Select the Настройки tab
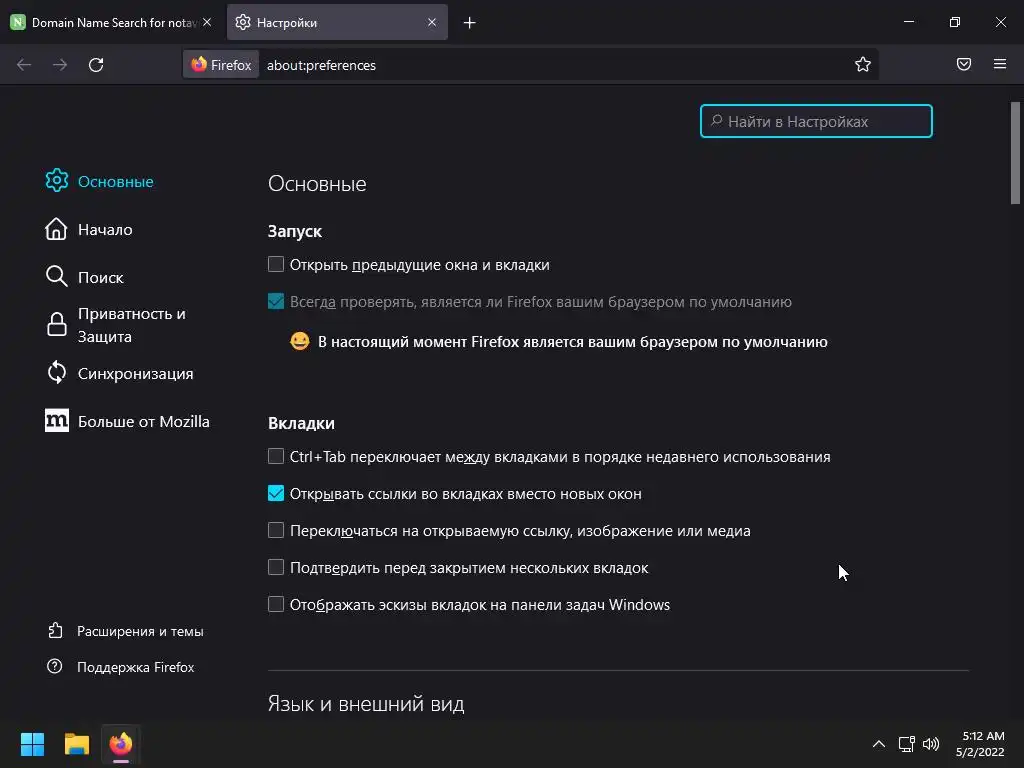Screen dimensions: 1024x768 338,22
